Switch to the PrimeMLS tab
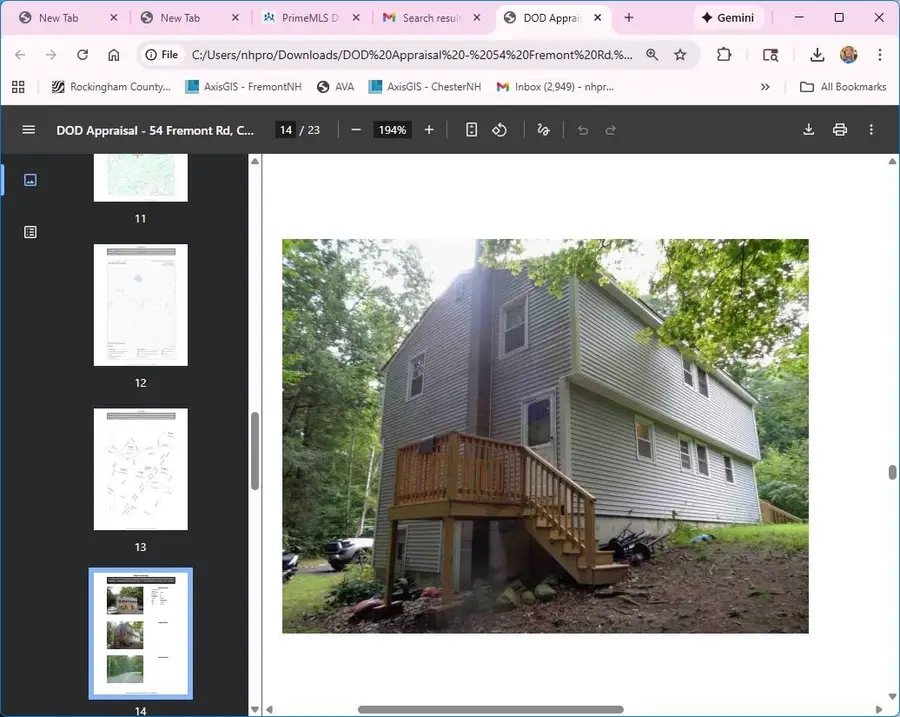Image resolution: width=900 pixels, height=717 pixels. 305,17
